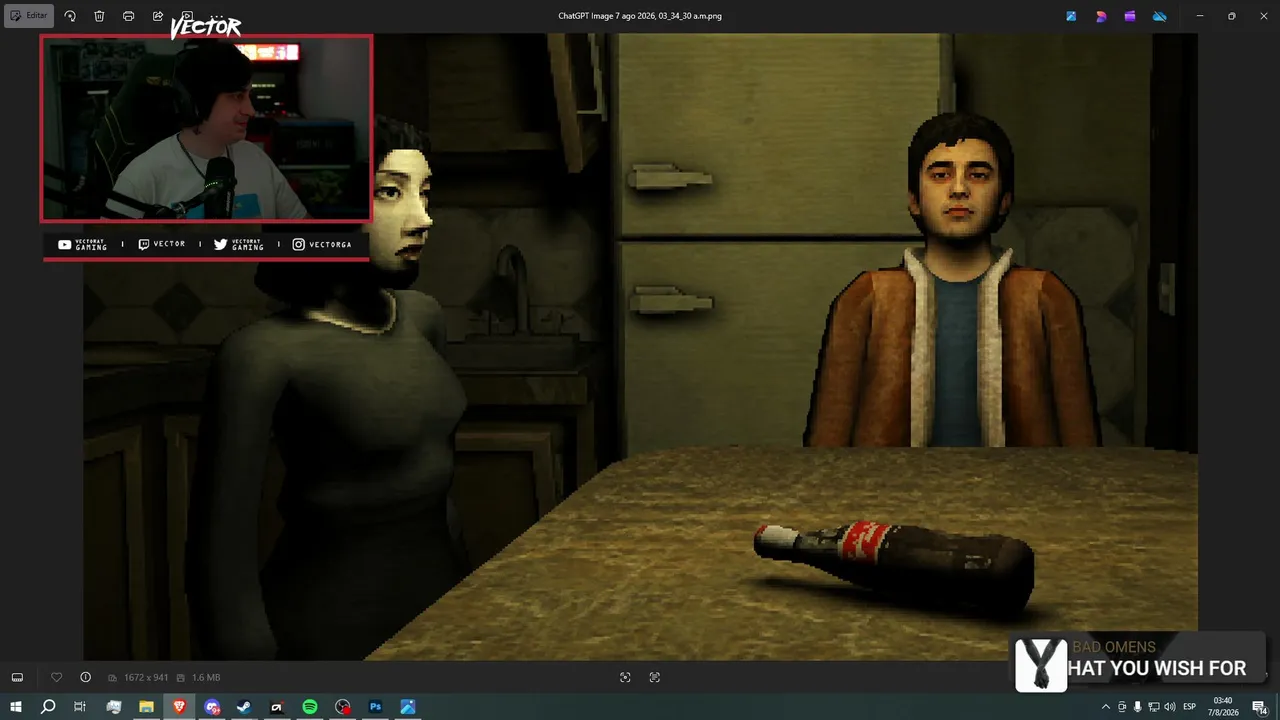Open Clipchamp from the purple title bar icon
Viewport: 1280px width, 720px height.
click(1130, 16)
